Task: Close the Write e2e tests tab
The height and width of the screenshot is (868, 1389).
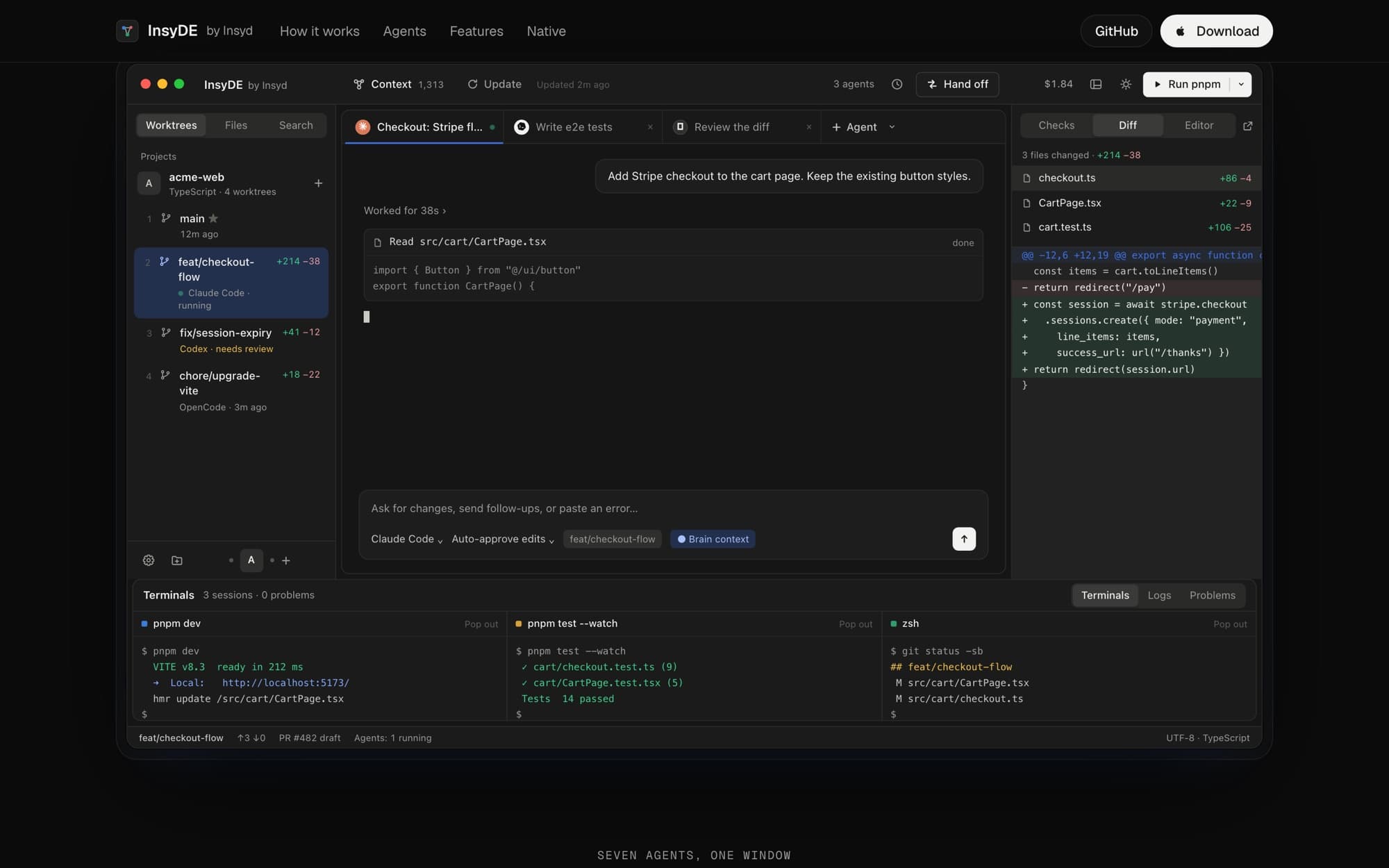Action: coord(650,127)
